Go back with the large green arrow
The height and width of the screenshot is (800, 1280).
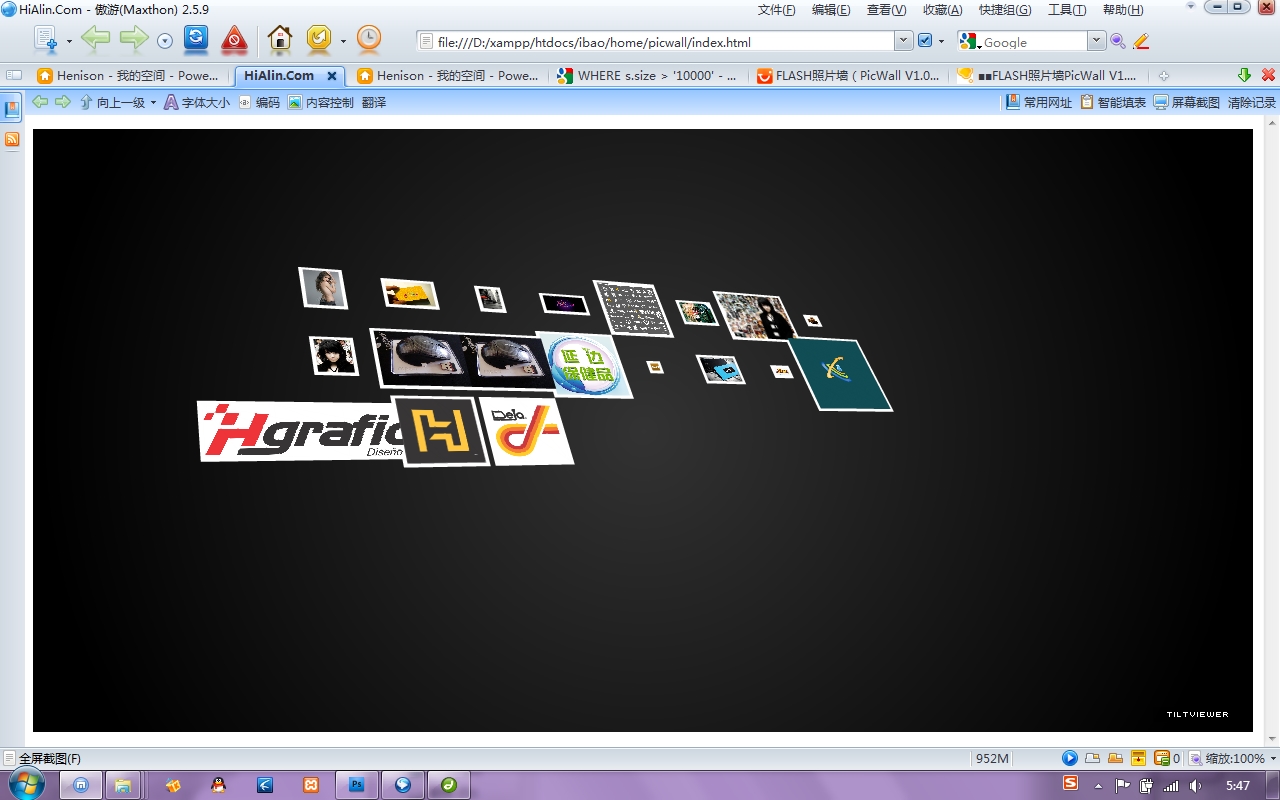(x=95, y=39)
